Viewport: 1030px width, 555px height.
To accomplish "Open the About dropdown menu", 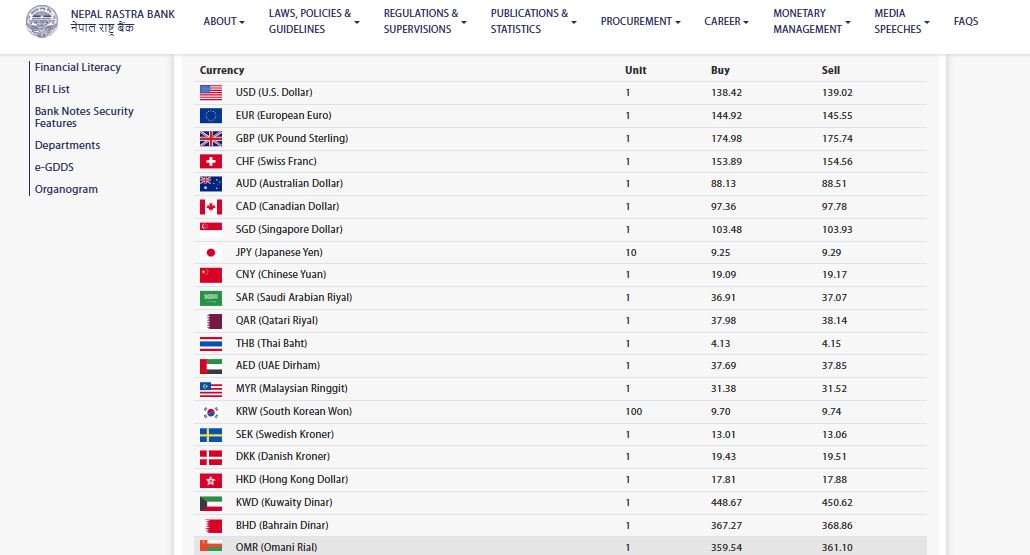I will [224, 21].
